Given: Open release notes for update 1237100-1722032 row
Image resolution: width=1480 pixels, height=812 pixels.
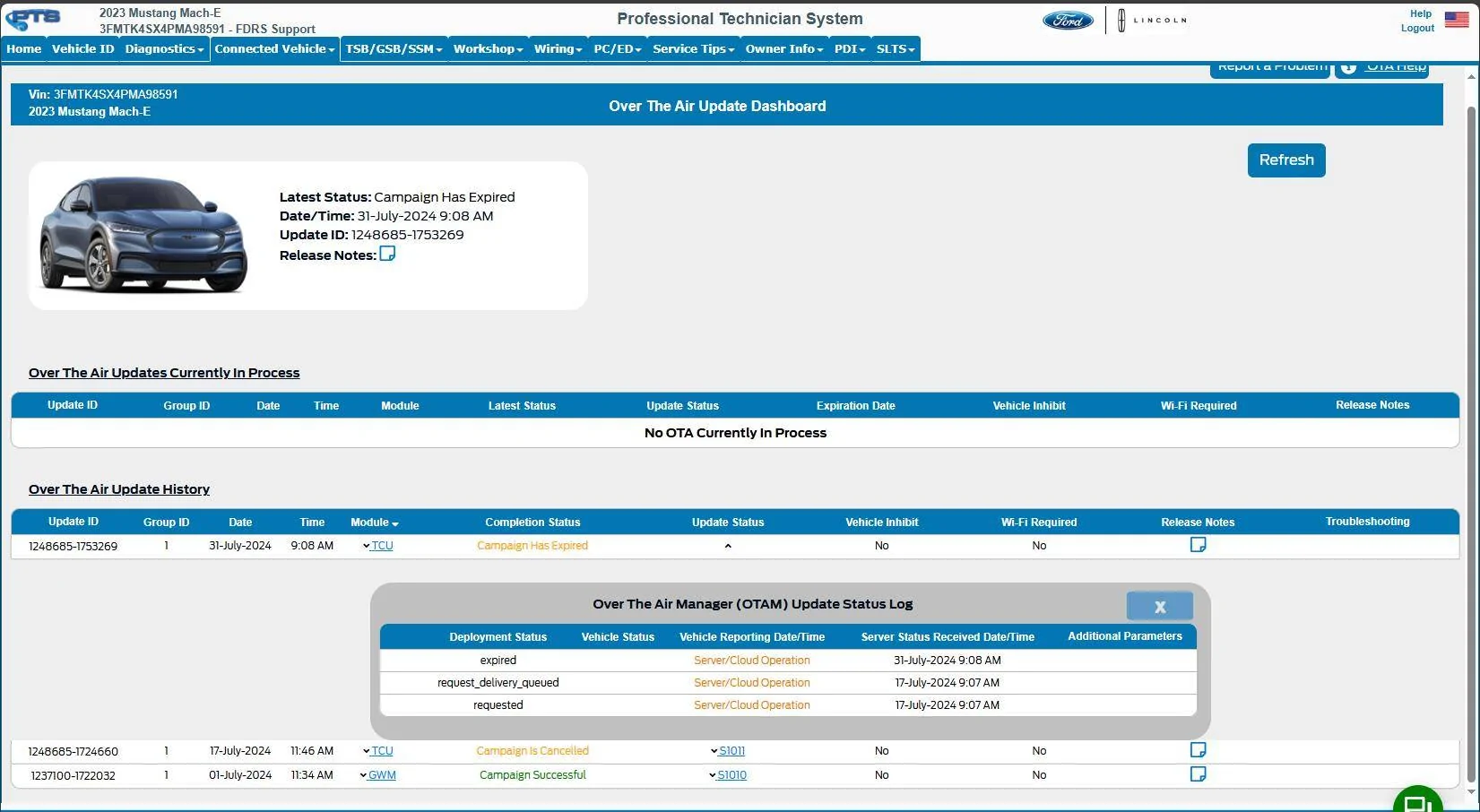Looking at the screenshot, I should click(x=1198, y=774).
